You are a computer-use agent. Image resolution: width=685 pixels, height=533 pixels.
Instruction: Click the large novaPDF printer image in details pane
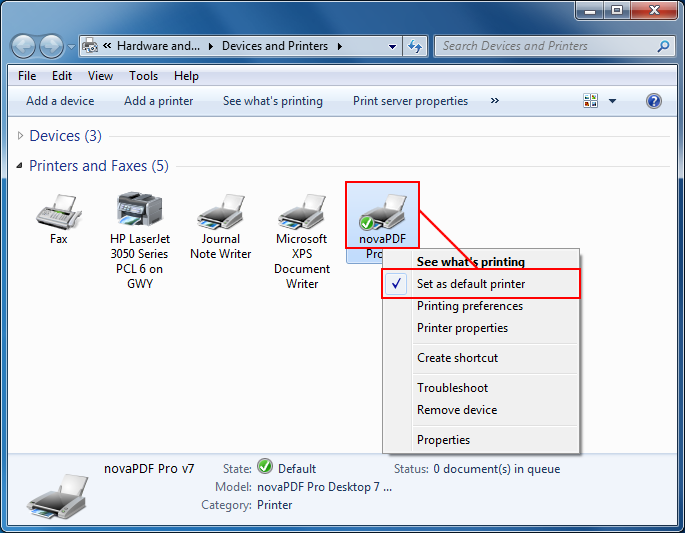click(57, 497)
